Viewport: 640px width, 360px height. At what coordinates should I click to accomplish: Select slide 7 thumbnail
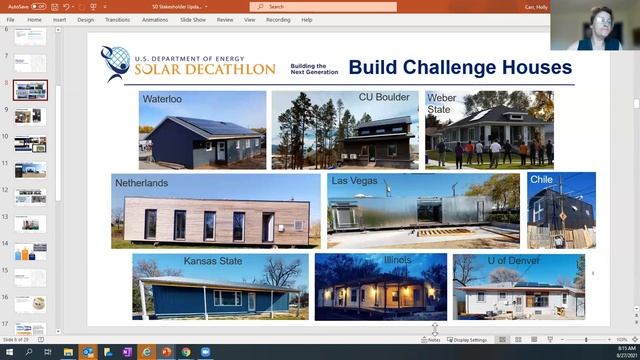30,63
